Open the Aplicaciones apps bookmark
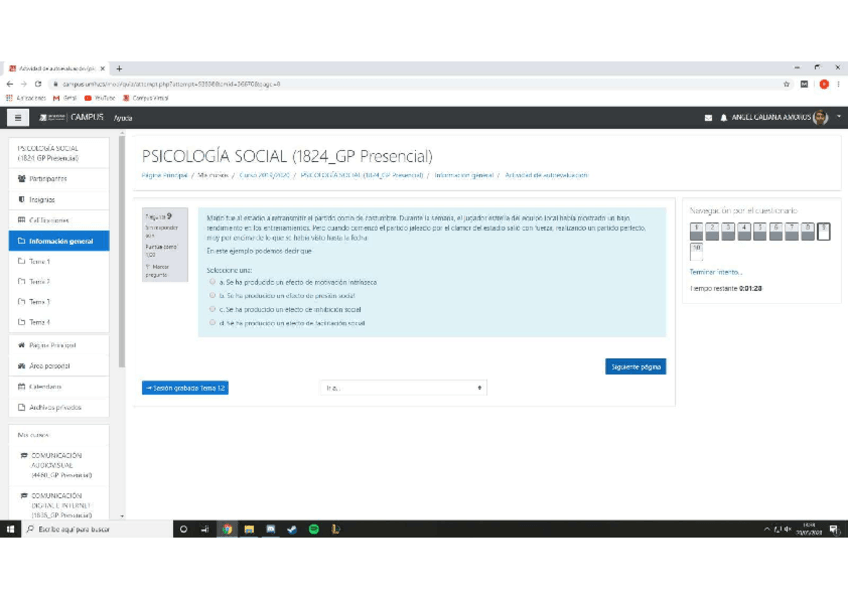Screen dimensions: 848x599 (26, 98)
